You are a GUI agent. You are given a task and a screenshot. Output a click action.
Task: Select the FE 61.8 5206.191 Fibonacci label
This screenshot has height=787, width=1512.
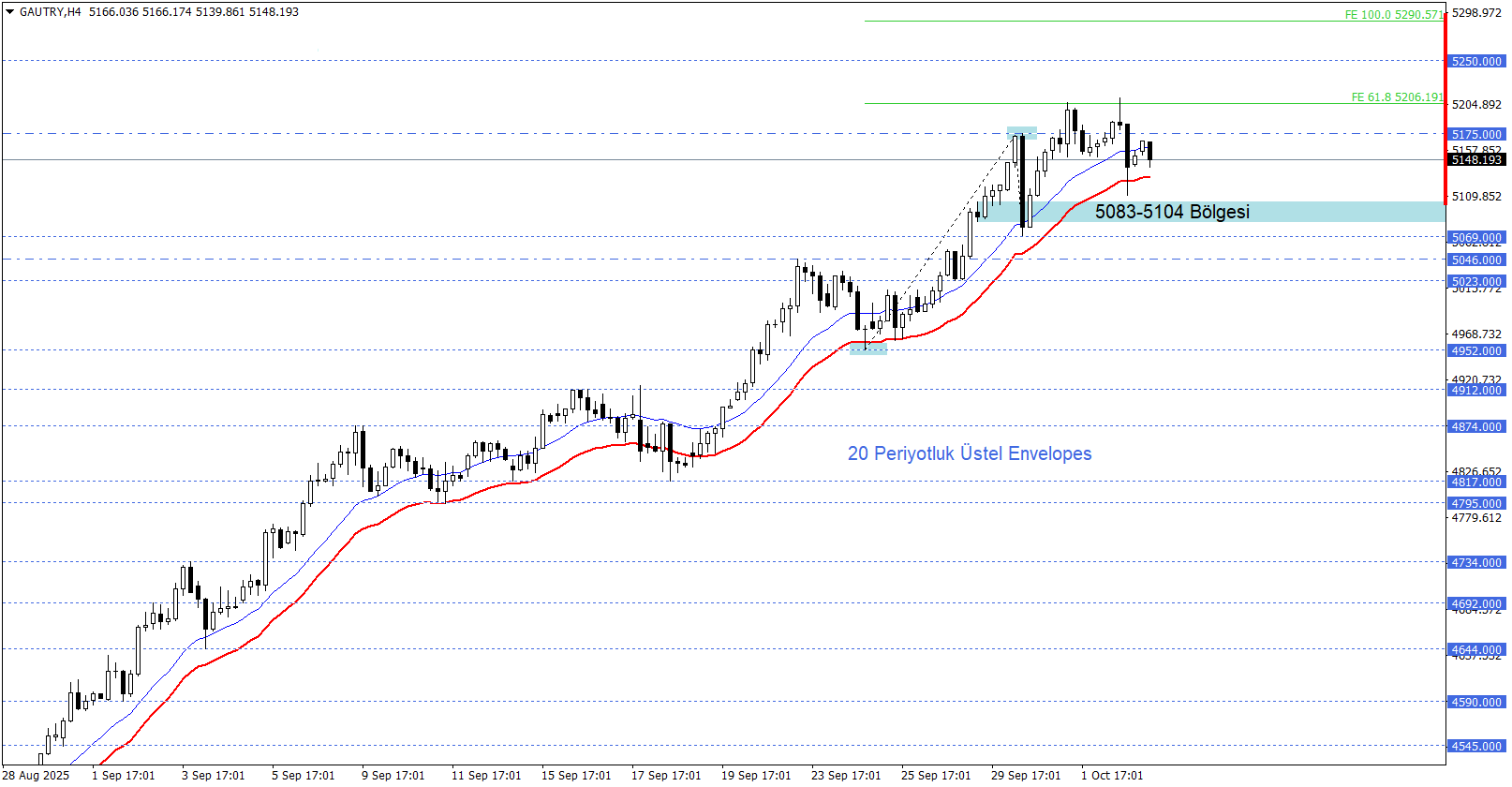tap(1397, 97)
